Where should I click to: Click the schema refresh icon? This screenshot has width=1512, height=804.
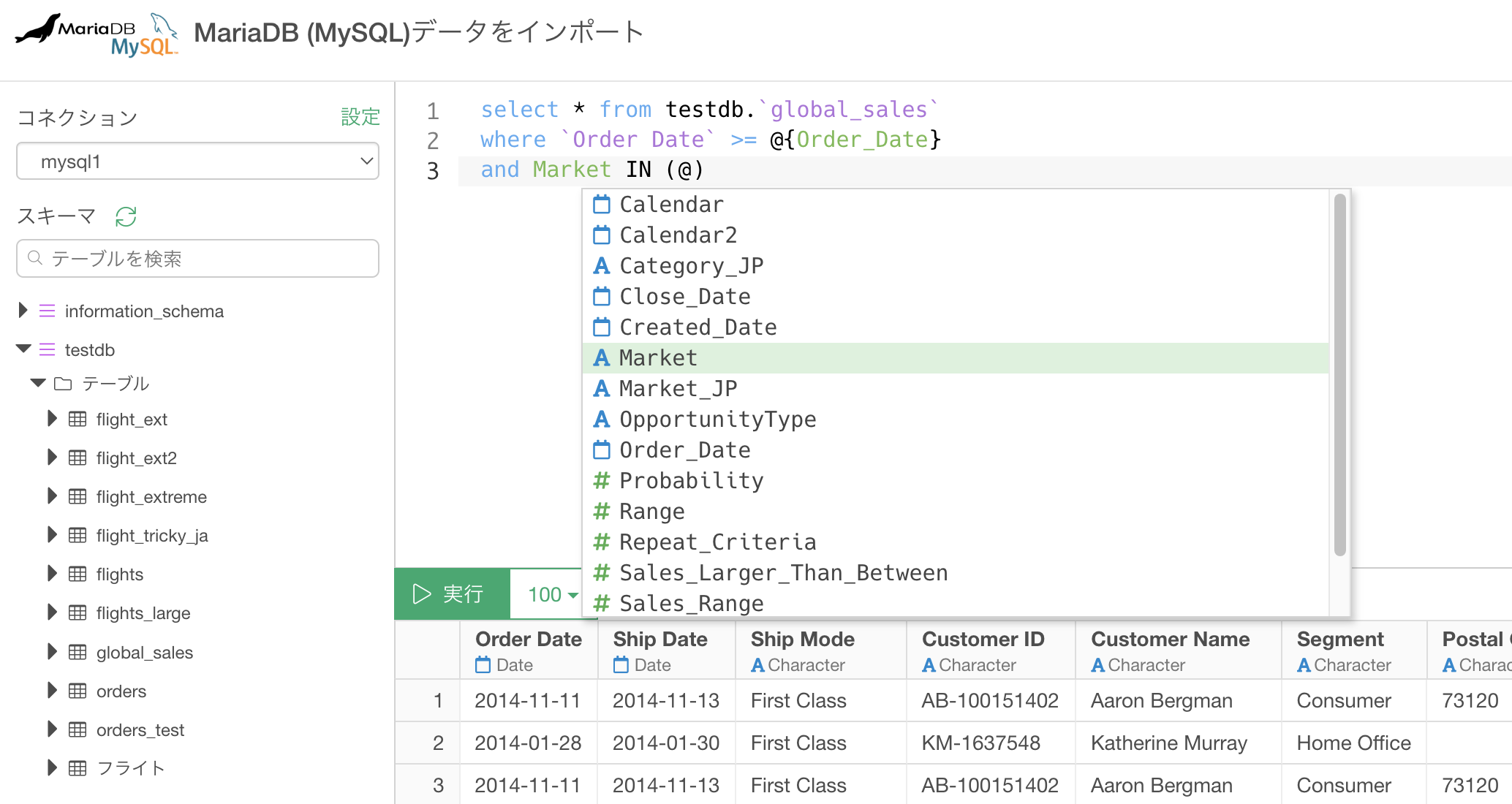click(x=126, y=216)
